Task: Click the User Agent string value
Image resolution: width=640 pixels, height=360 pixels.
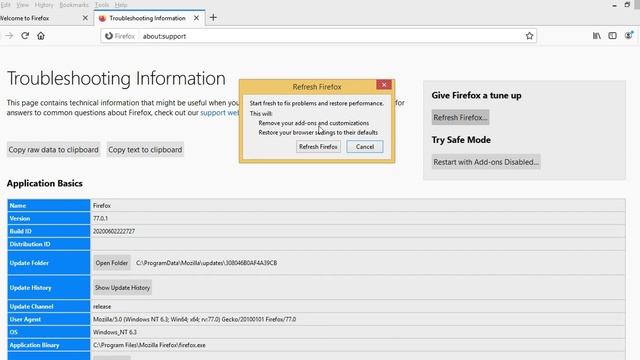Action: [194, 319]
